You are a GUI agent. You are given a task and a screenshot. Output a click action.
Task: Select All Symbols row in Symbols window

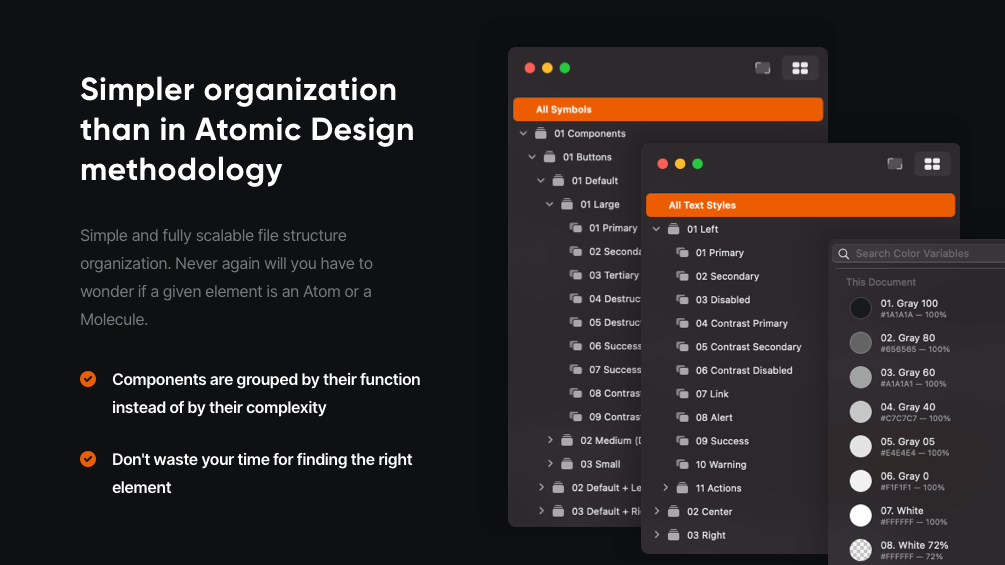668,110
